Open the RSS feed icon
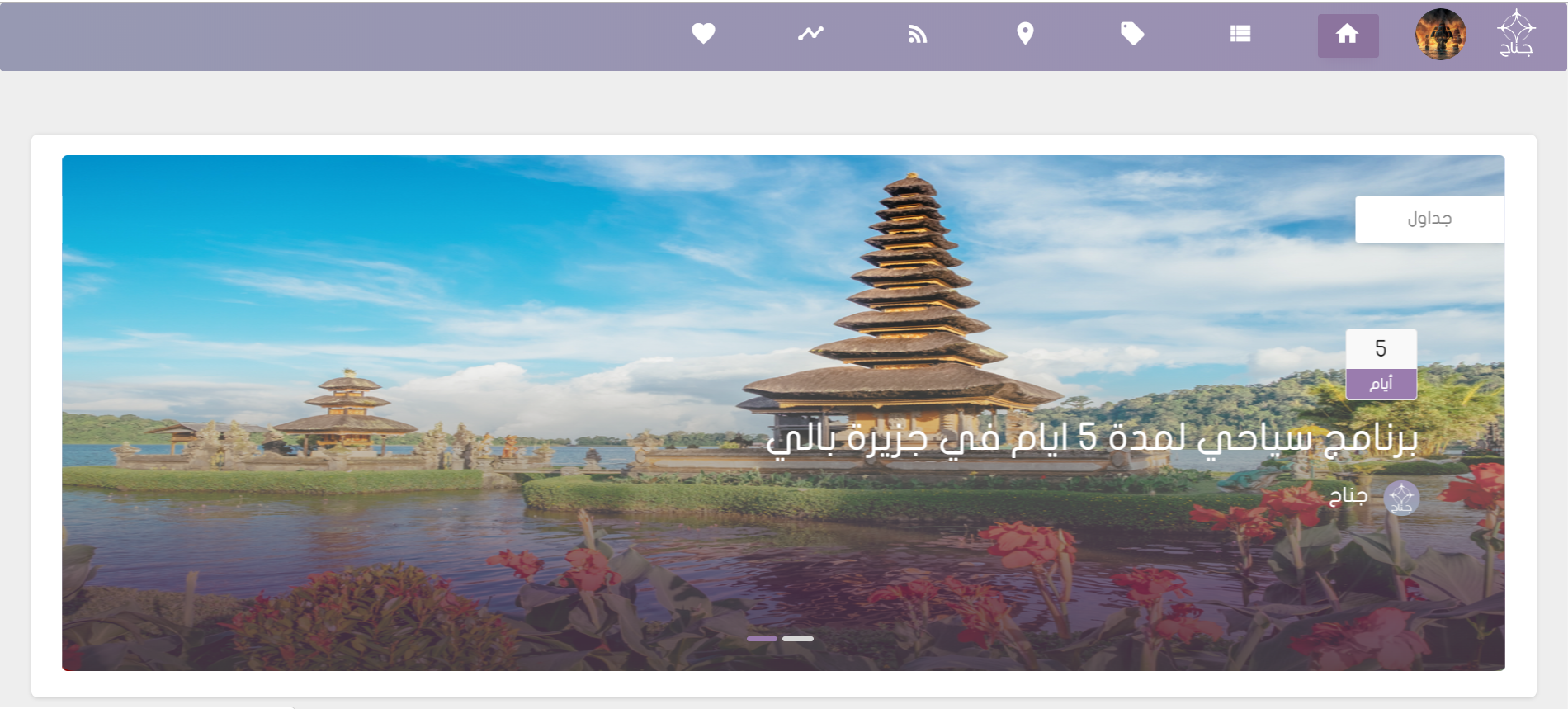The height and width of the screenshot is (709, 1568). 918,34
